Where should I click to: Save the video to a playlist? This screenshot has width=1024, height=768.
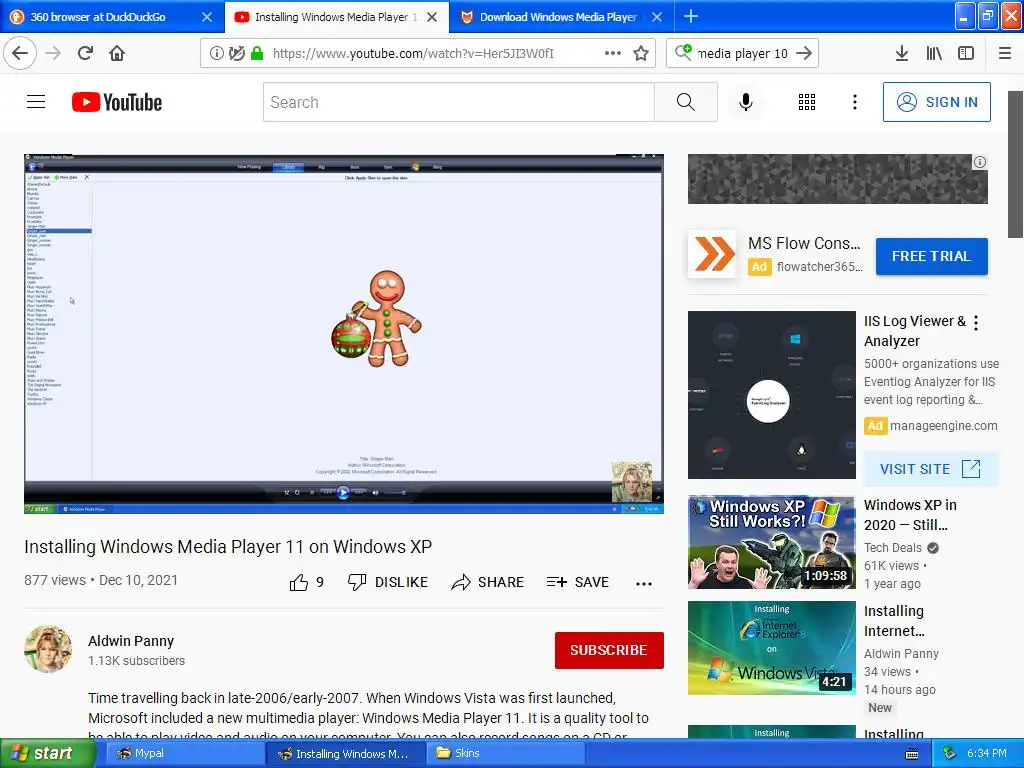(x=578, y=582)
